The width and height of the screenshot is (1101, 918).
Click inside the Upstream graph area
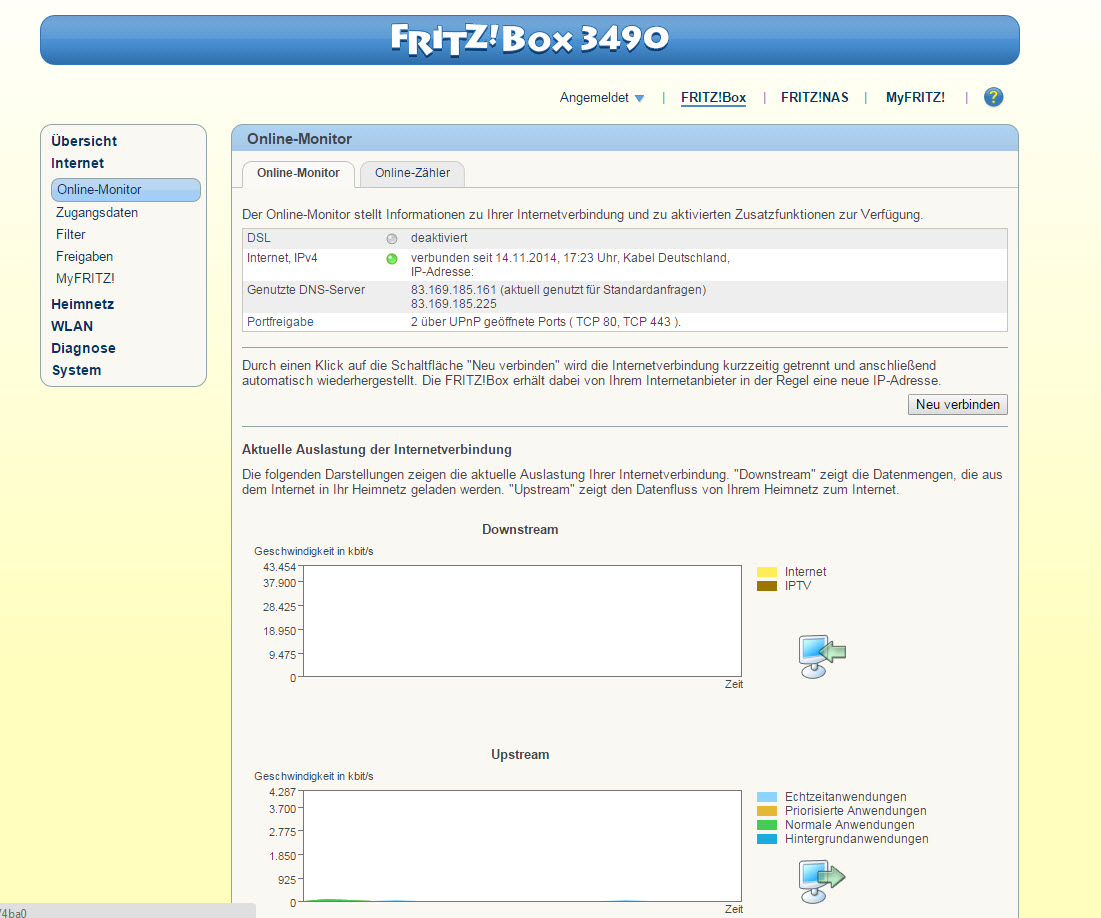(522, 846)
